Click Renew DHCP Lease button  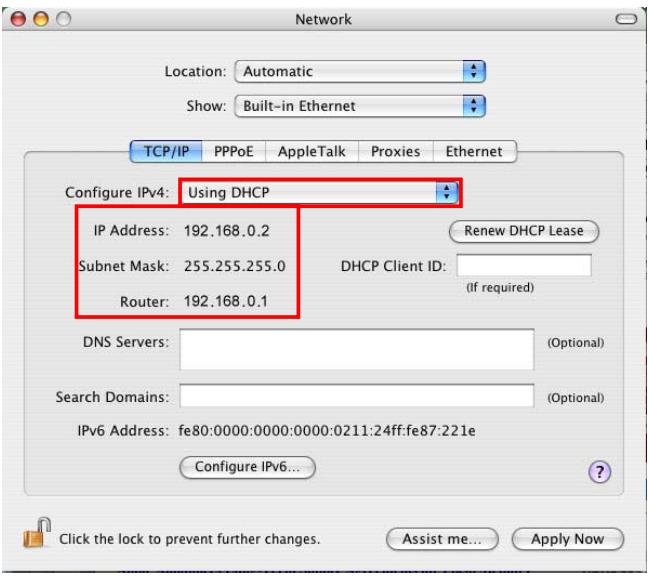524,231
